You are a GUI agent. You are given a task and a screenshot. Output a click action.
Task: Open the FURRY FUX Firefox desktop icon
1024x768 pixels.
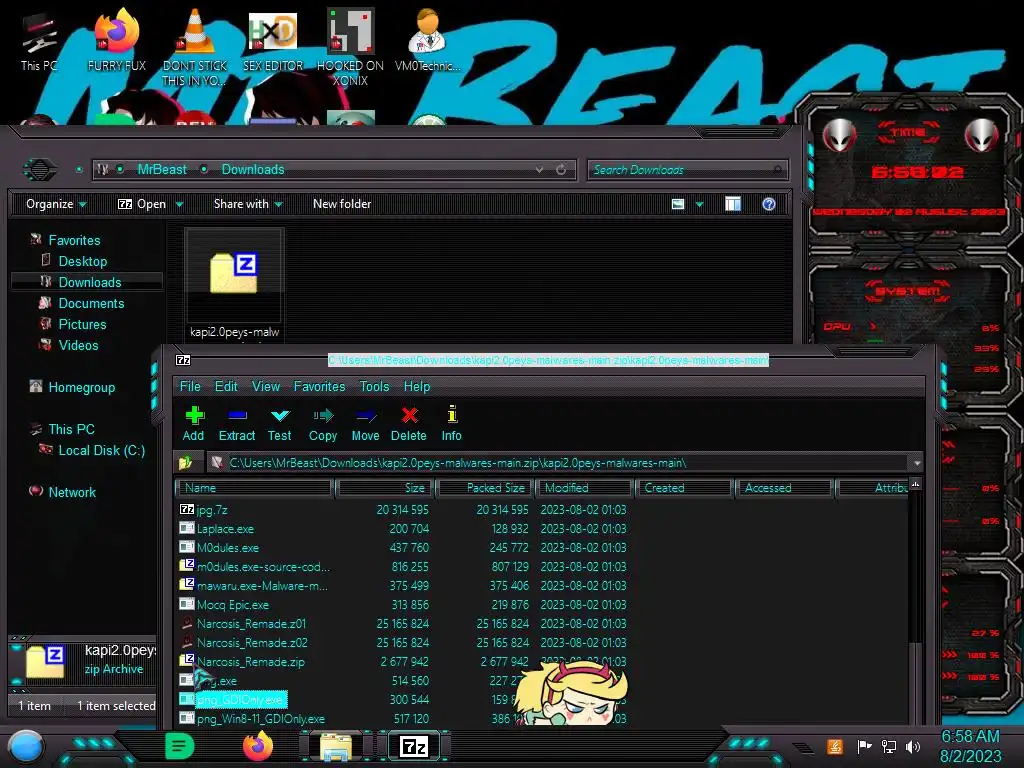point(117,33)
